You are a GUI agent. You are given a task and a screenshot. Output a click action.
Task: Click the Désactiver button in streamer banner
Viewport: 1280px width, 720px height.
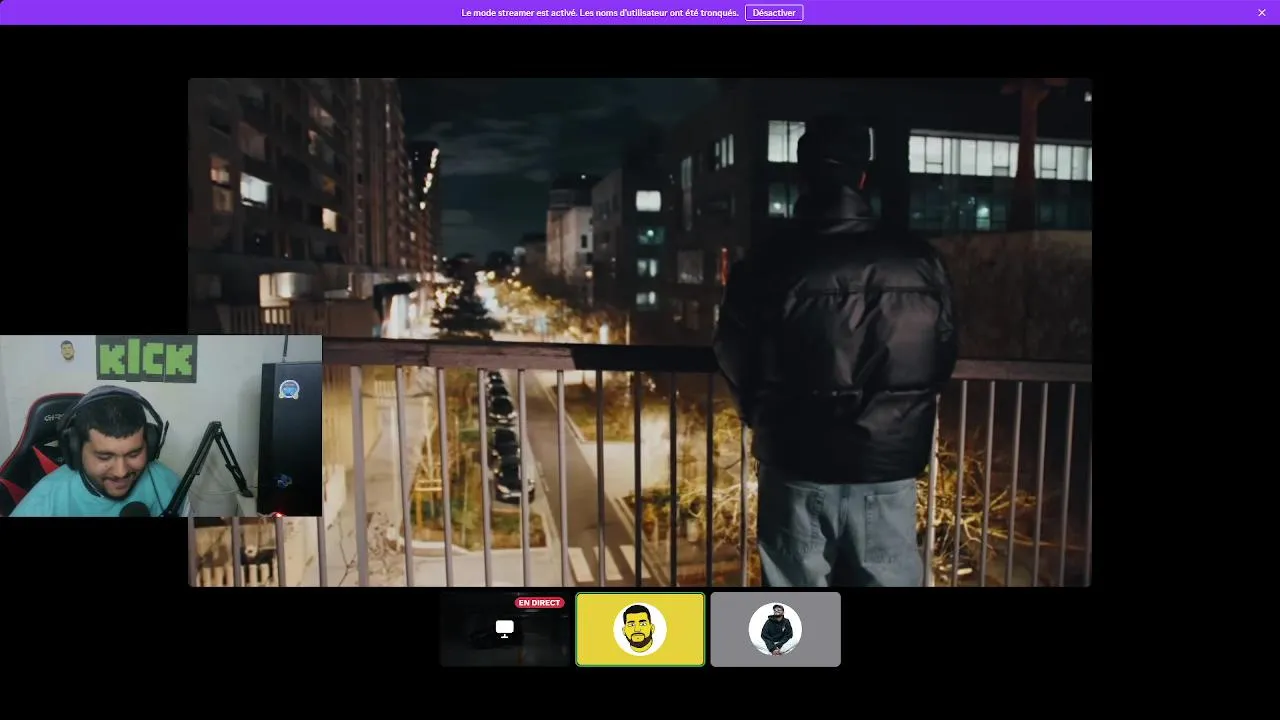click(774, 13)
